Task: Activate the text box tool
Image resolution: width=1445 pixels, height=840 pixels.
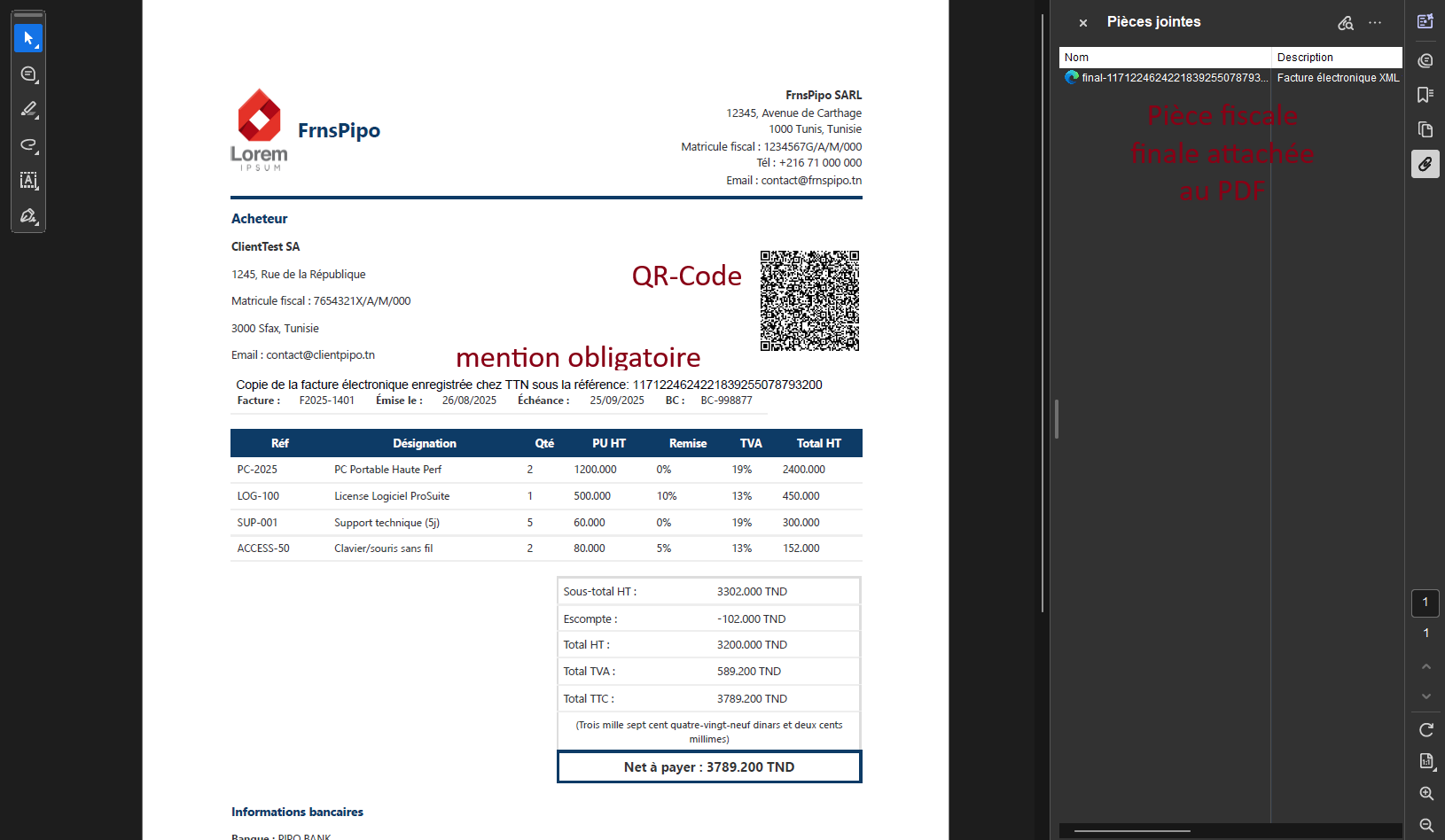Action: click(28, 181)
